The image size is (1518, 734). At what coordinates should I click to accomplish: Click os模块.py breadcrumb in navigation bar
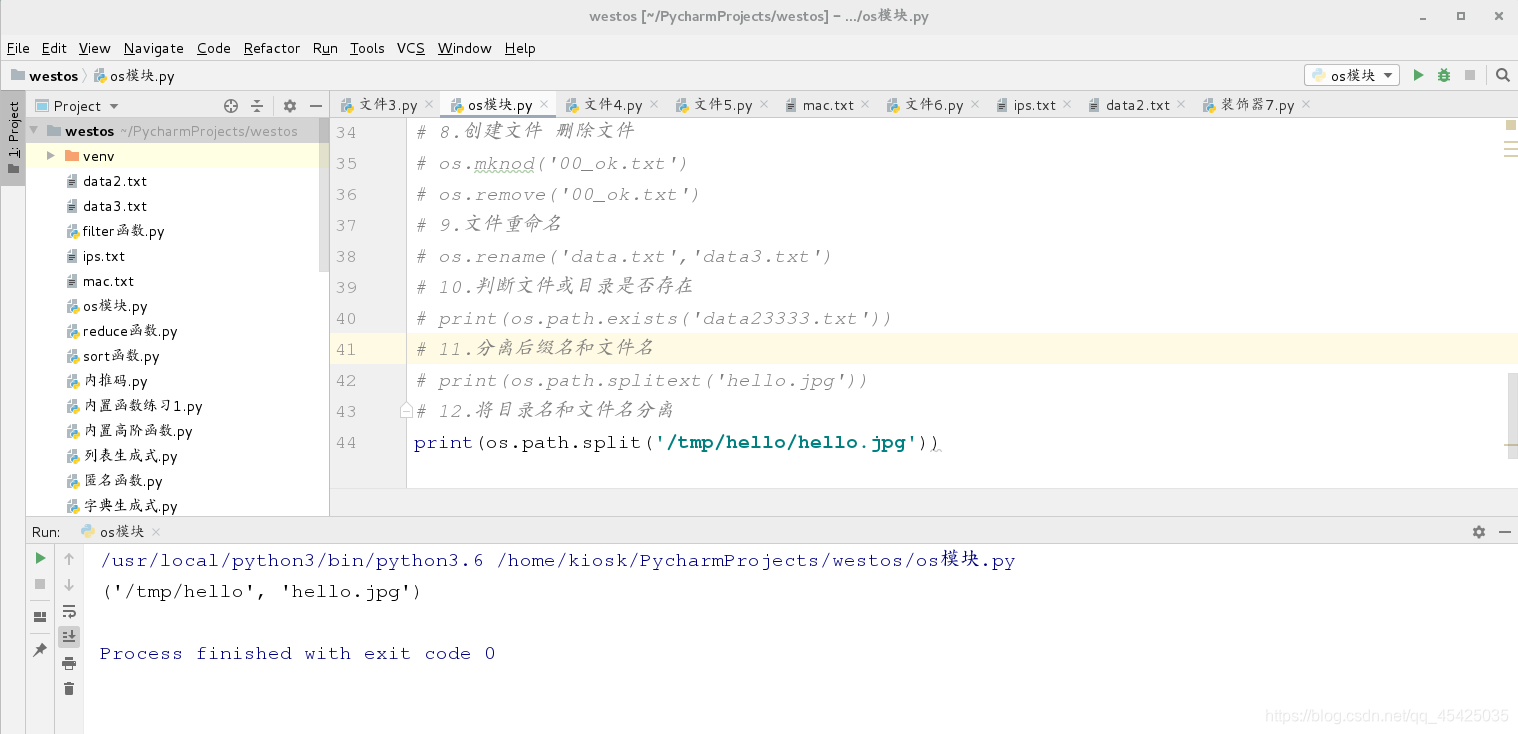pos(134,76)
